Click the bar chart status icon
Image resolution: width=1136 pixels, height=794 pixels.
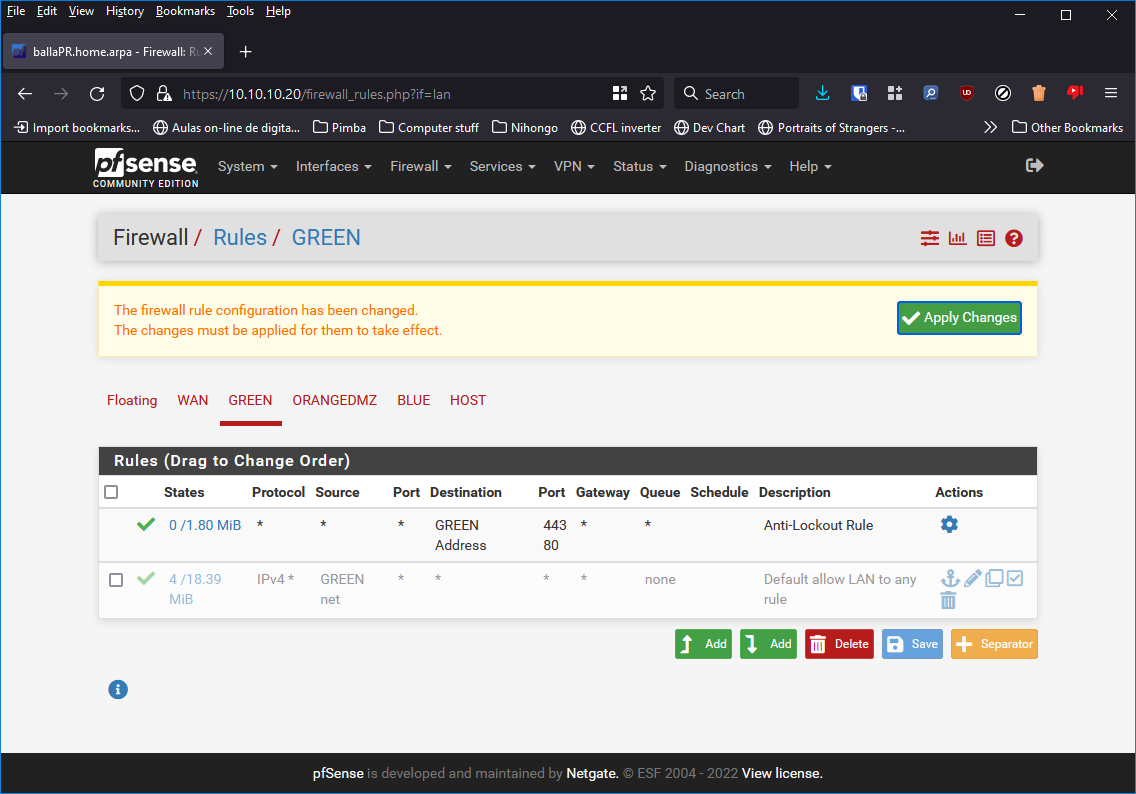958,238
